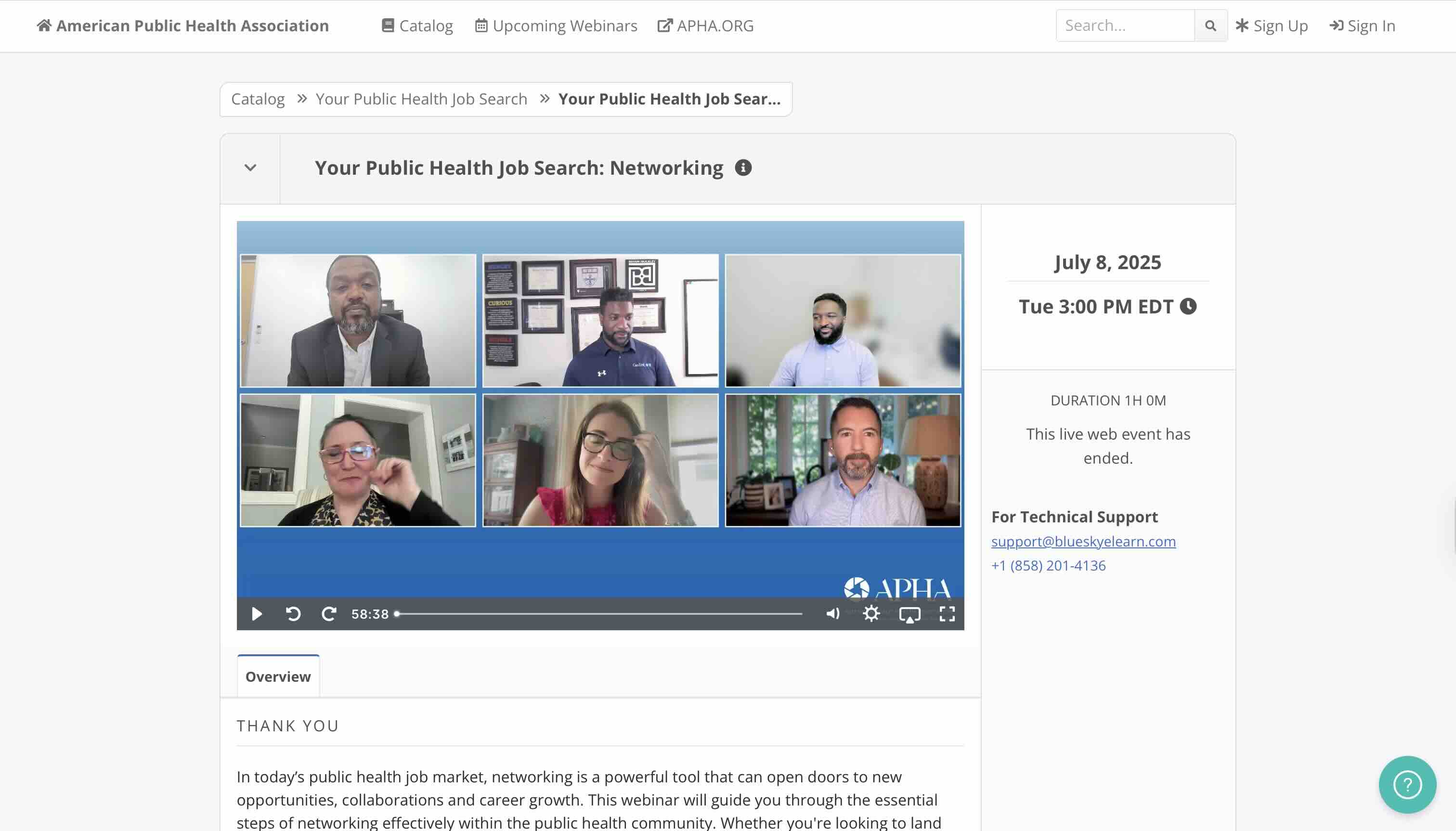Screen dimensions: 1456x831
Task: Click the clock icon next to EDT
Action: [1188, 307]
